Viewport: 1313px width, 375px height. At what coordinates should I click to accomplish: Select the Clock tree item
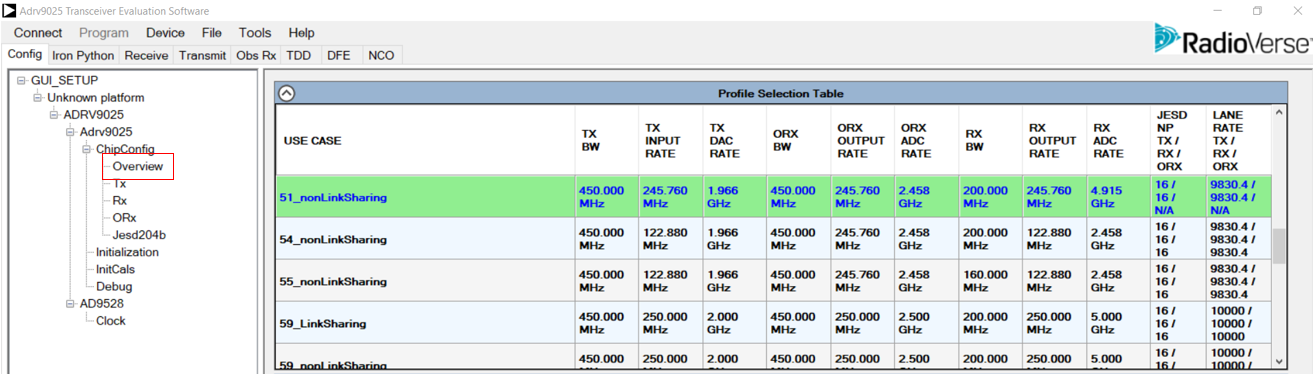coord(111,321)
